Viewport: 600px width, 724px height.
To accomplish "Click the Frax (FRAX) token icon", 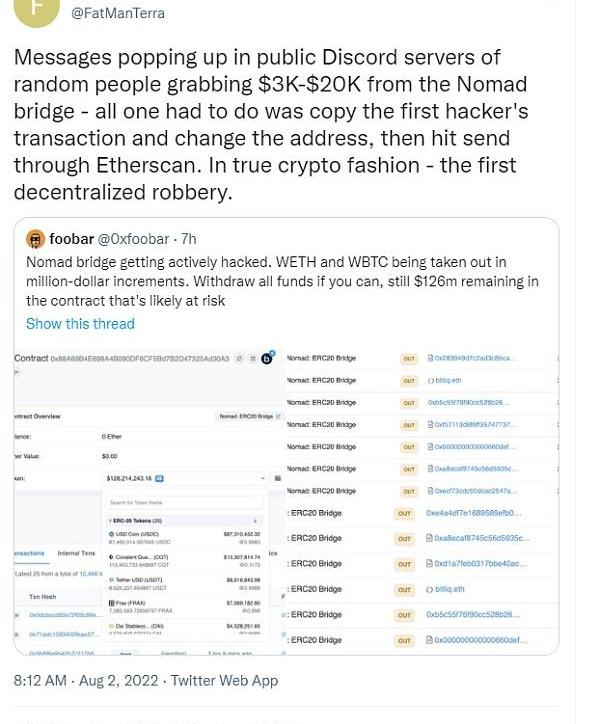I will click(111, 602).
